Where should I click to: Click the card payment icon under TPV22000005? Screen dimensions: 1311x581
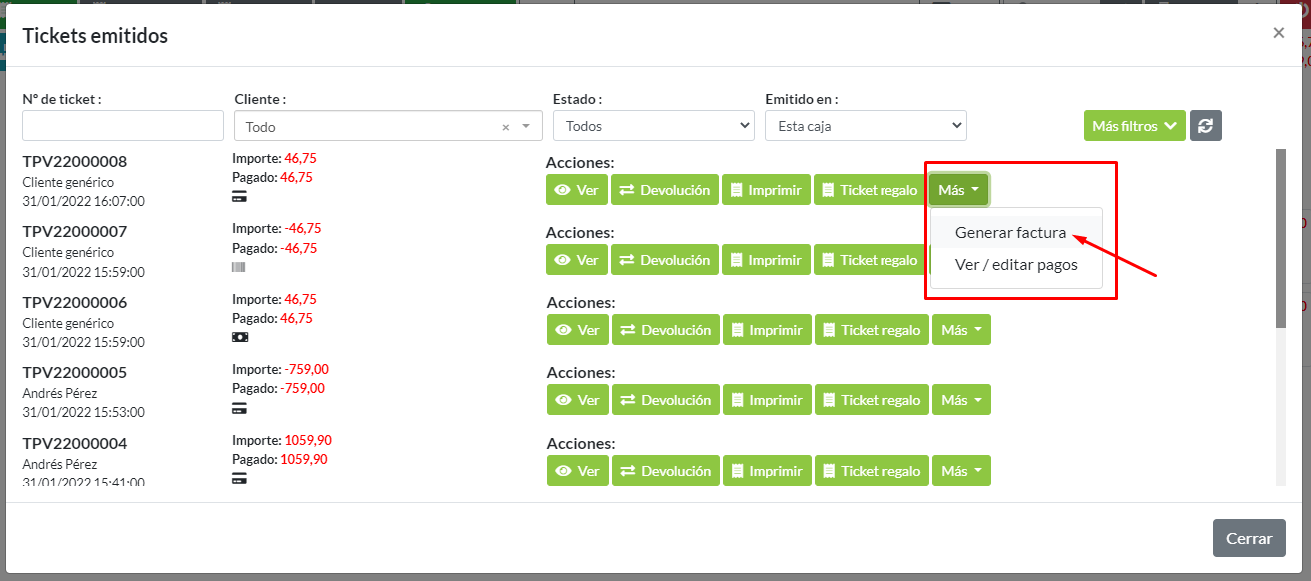tap(239, 408)
